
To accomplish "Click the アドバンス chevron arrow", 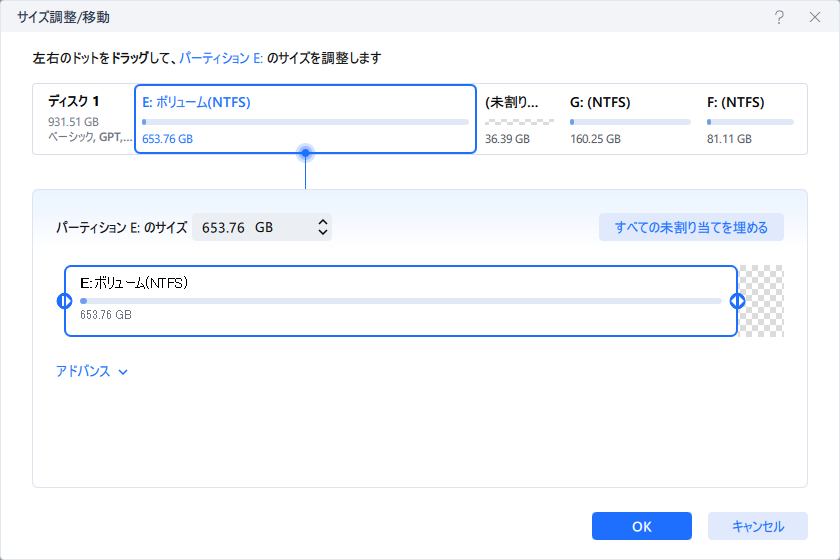I will 123,372.
